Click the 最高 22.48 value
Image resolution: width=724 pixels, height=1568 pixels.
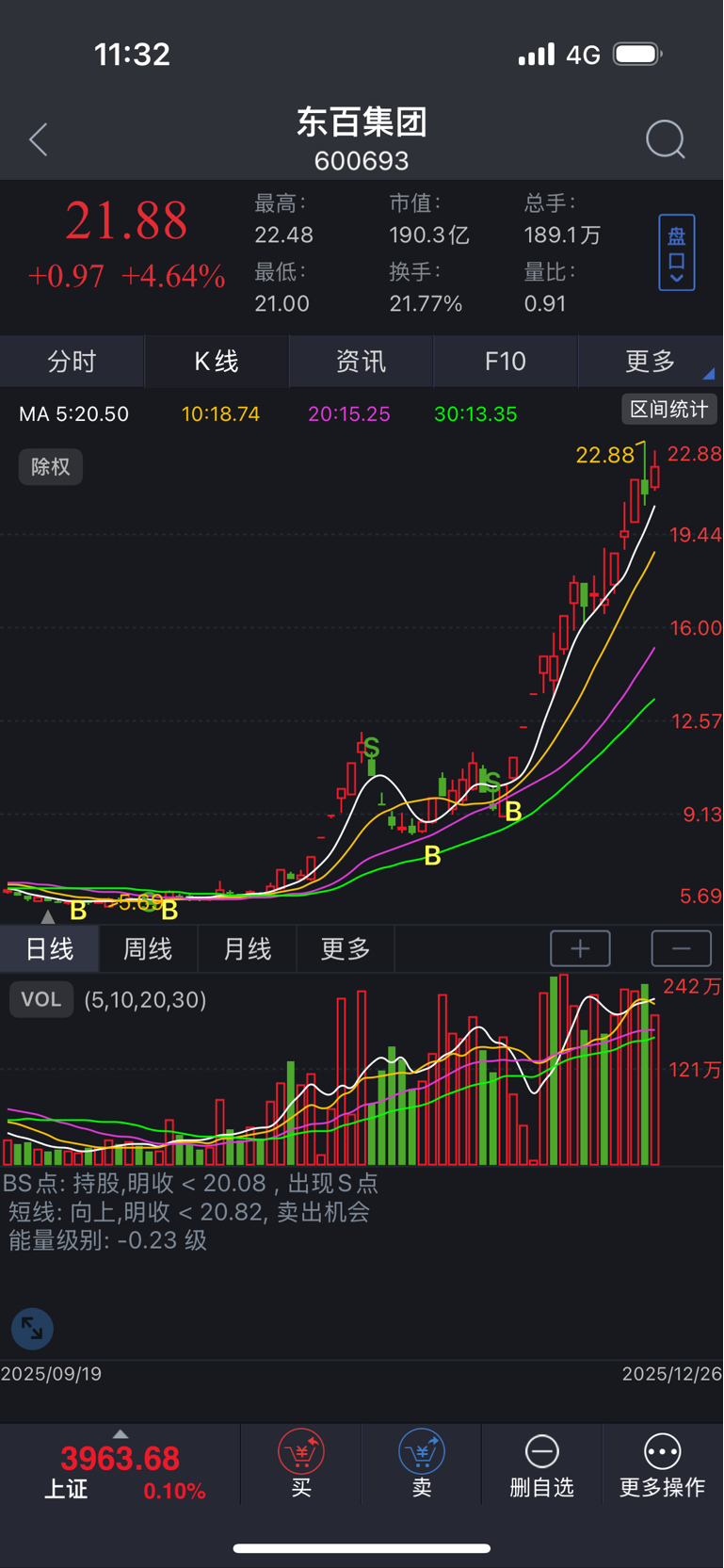tap(283, 234)
